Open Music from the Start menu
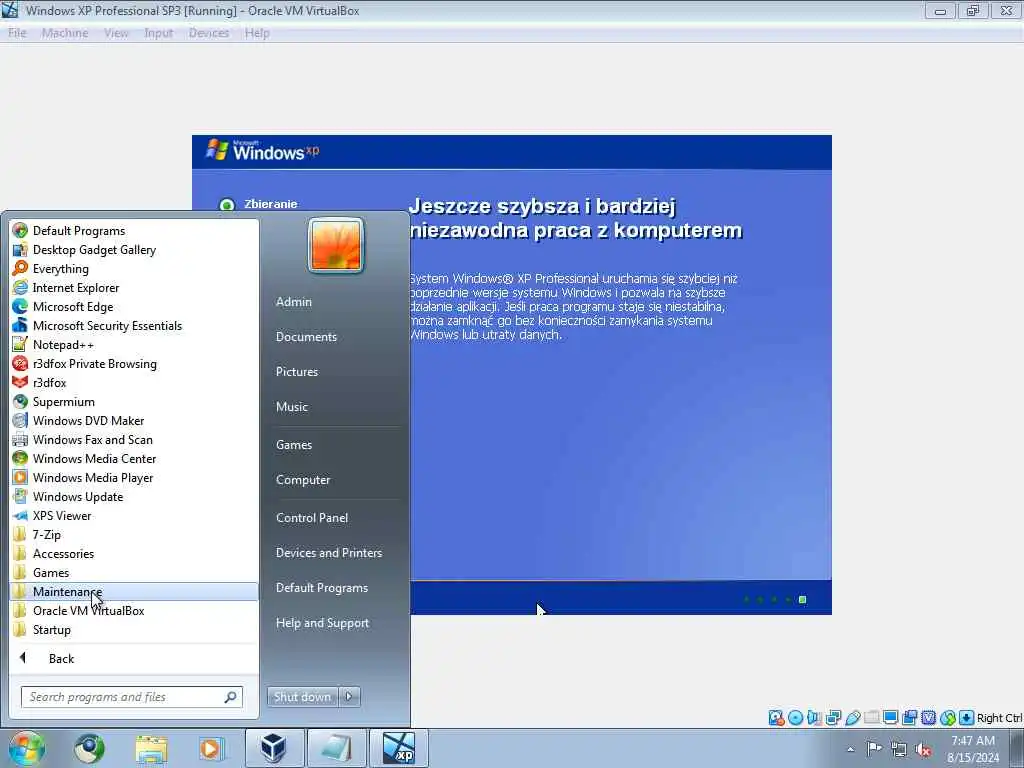The width and height of the screenshot is (1024, 768). 334,406
